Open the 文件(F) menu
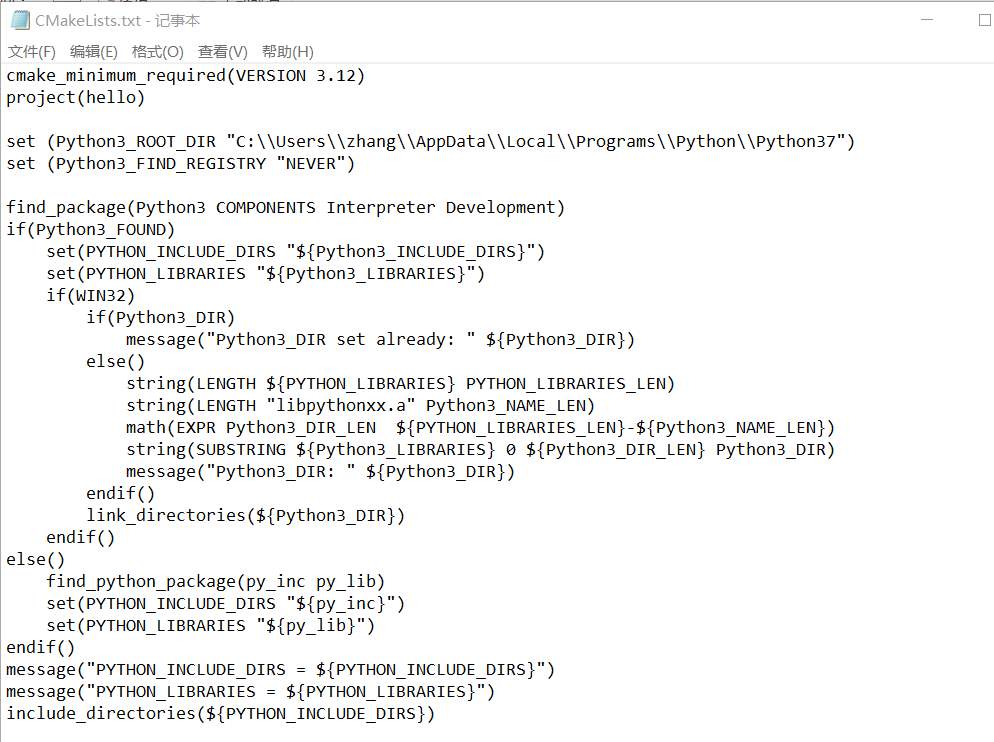This screenshot has width=994, height=742. coord(32,52)
